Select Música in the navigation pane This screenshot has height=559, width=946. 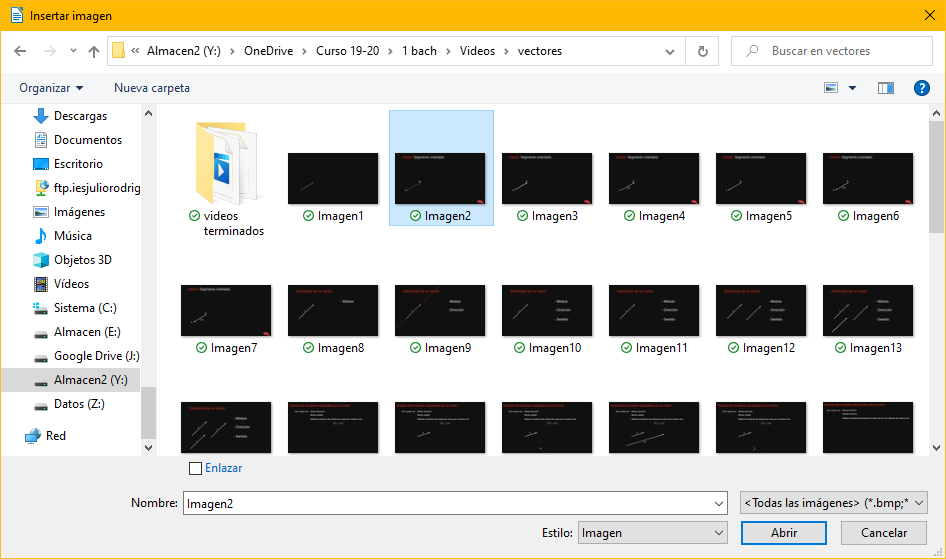[72, 236]
